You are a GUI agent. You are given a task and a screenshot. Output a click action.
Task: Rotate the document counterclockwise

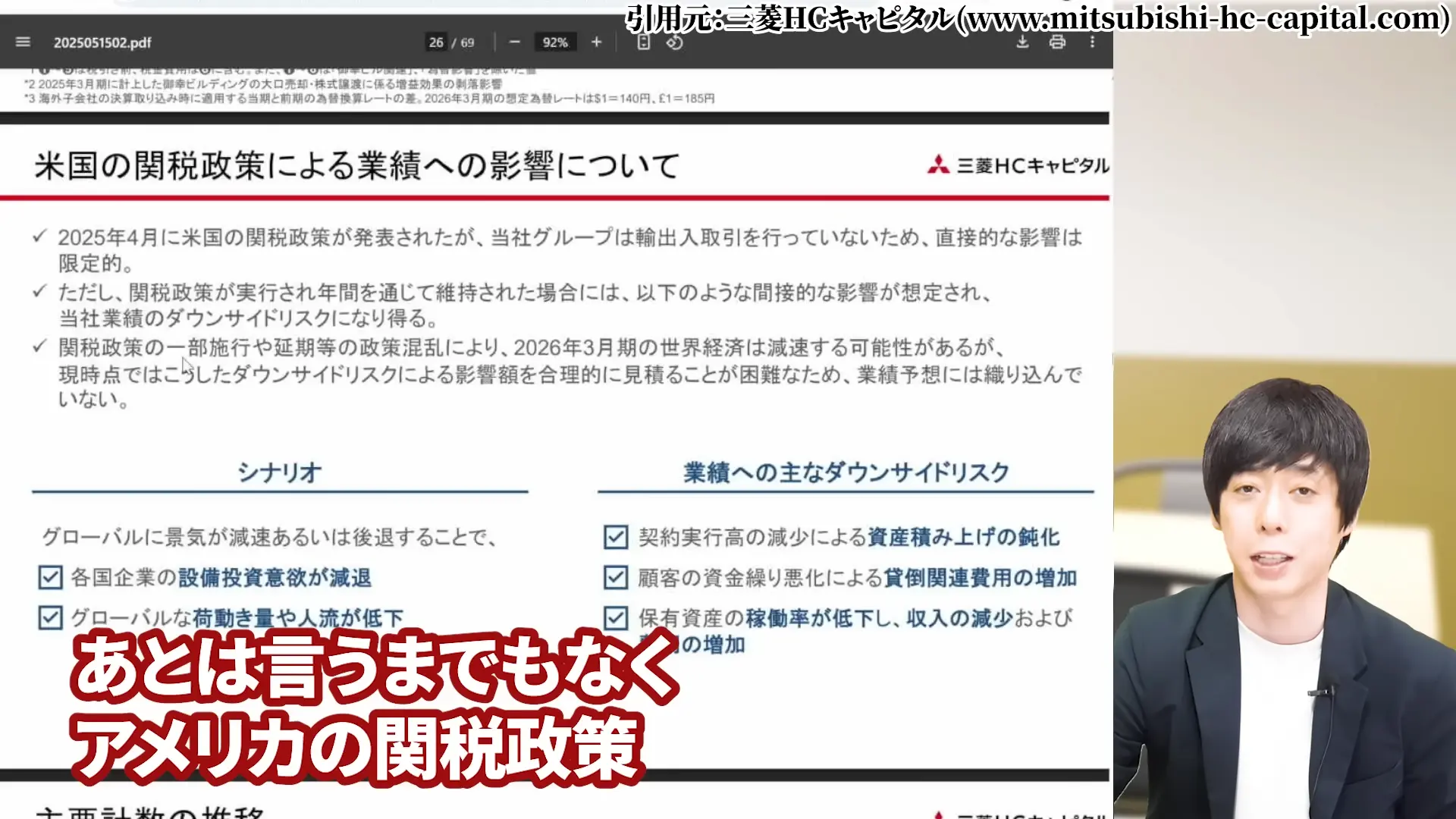point(675,42)
